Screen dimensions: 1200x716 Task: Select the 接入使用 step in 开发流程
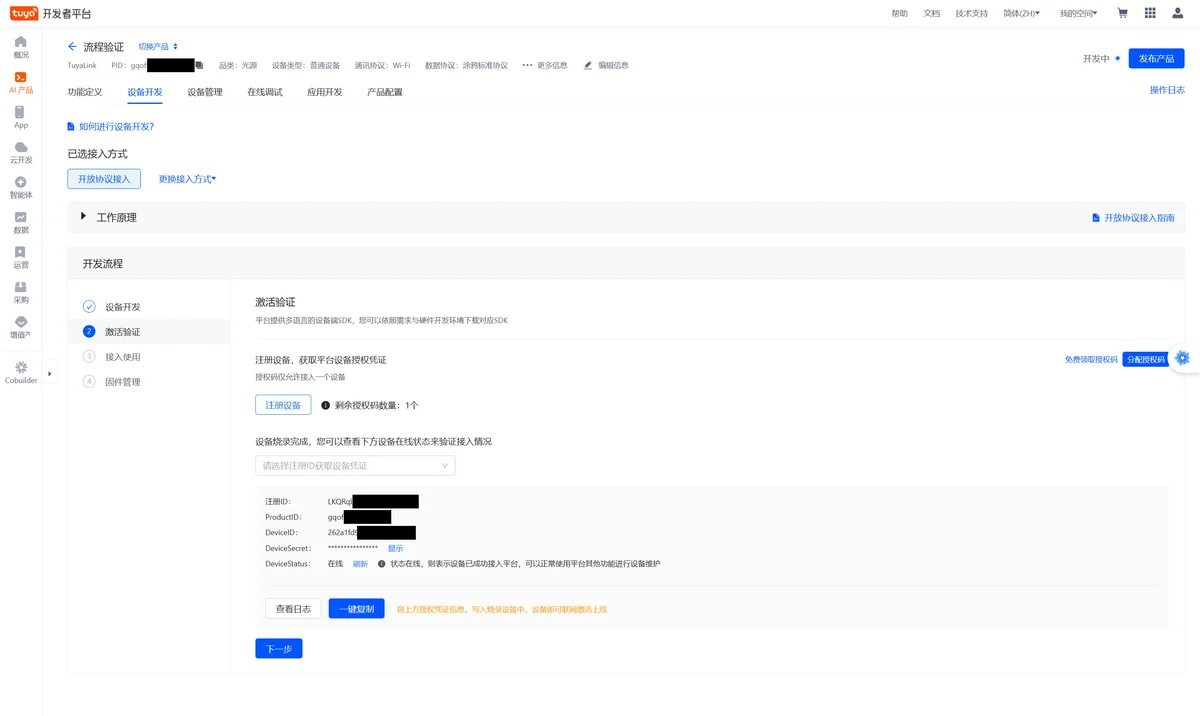tap(123, 357)
